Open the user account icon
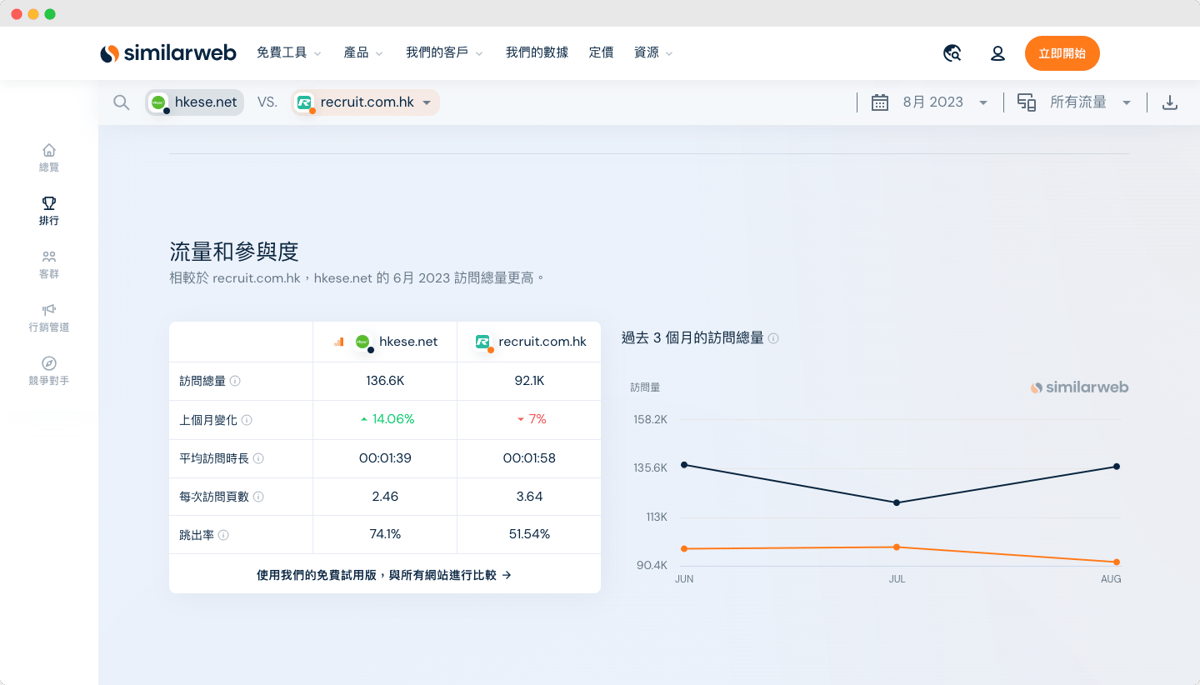Screen dimensions: 1200x685 click(x=997, y=53)
